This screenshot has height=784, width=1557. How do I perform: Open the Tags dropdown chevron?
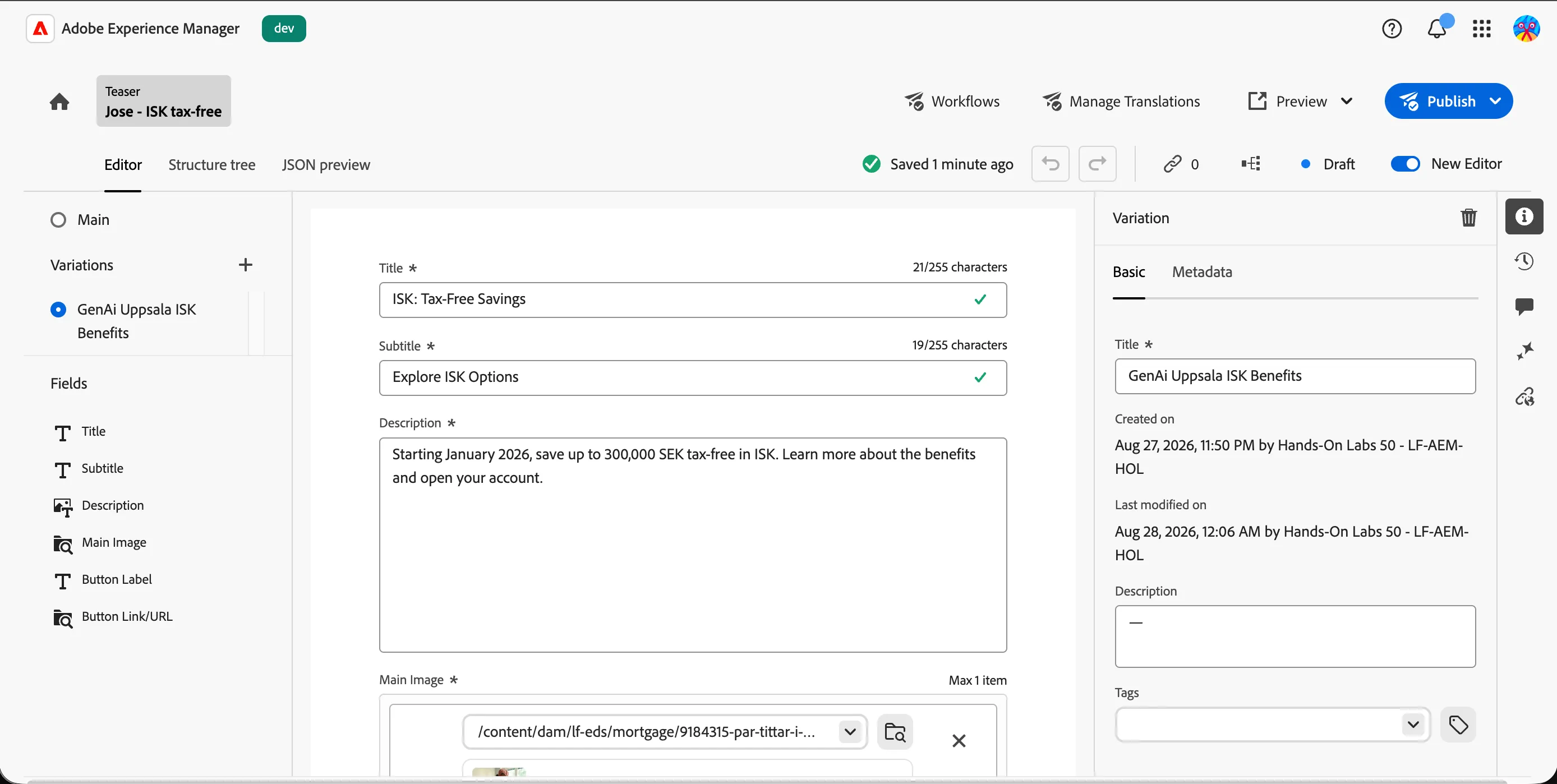pyautogui.click(x=1412, y=724)
